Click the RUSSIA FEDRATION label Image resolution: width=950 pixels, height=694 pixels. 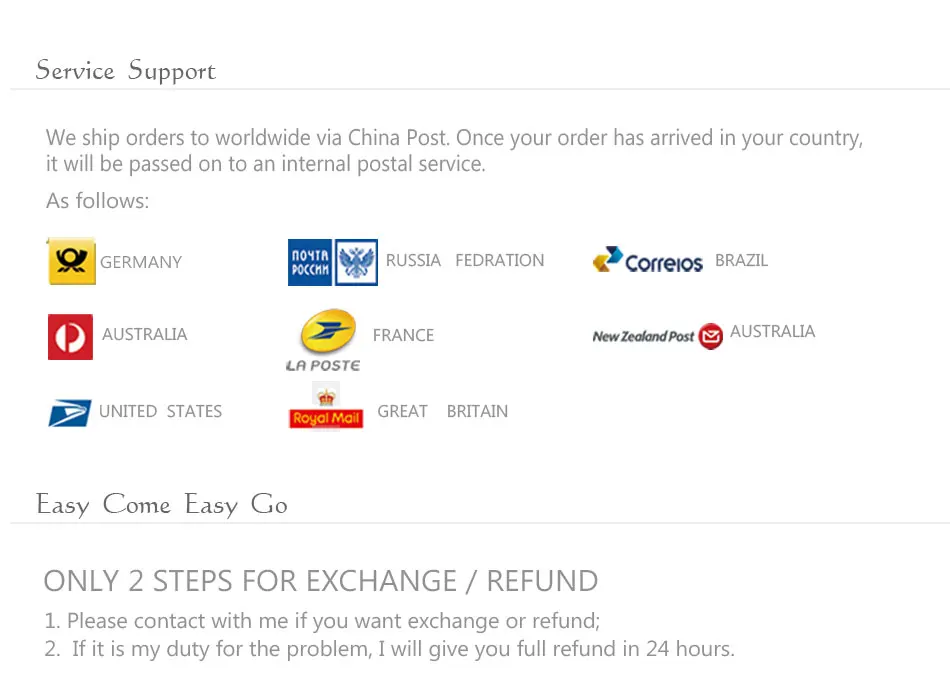(465, 261)
